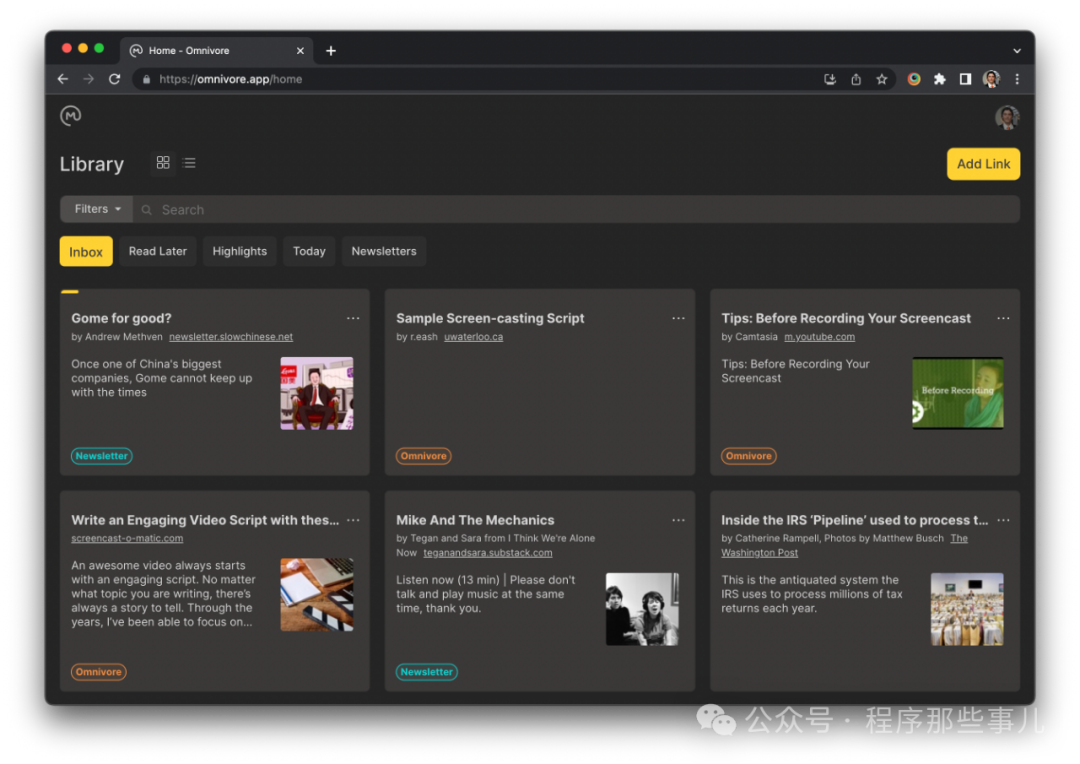Open options for Mike And The Mechanics card
1080x764 pixels.
tap(678, 520)
